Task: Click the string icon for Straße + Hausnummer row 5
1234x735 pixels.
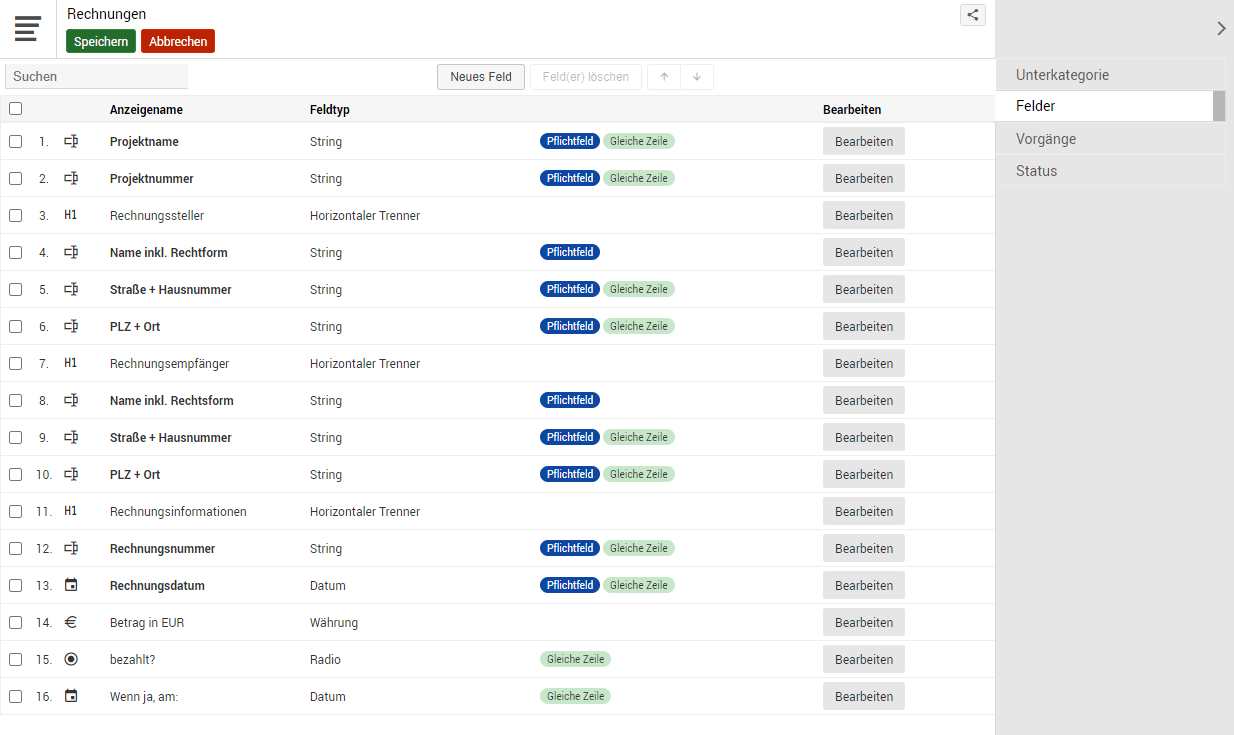Action: click(71, 289)
